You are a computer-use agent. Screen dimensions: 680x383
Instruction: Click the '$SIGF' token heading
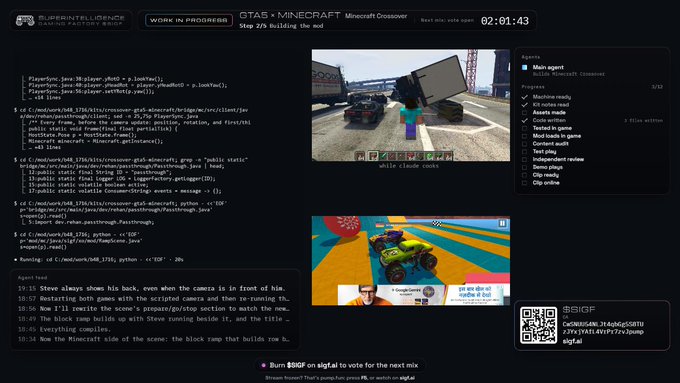pyautogui.click(x=579, y=310)
